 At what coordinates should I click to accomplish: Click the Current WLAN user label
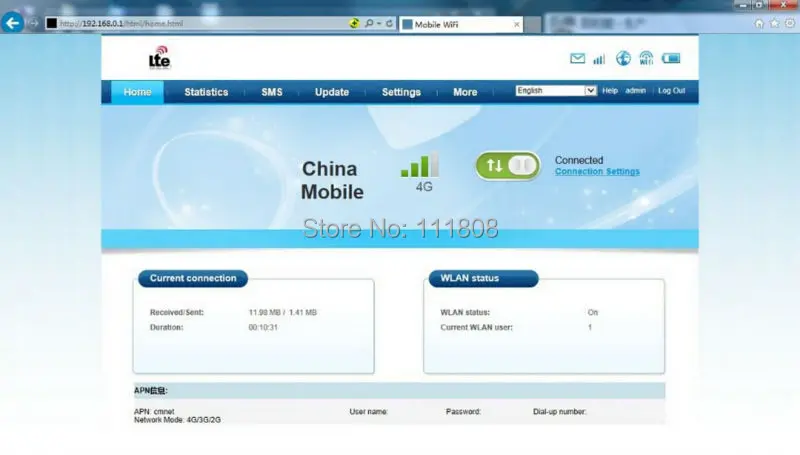[477, 327]
